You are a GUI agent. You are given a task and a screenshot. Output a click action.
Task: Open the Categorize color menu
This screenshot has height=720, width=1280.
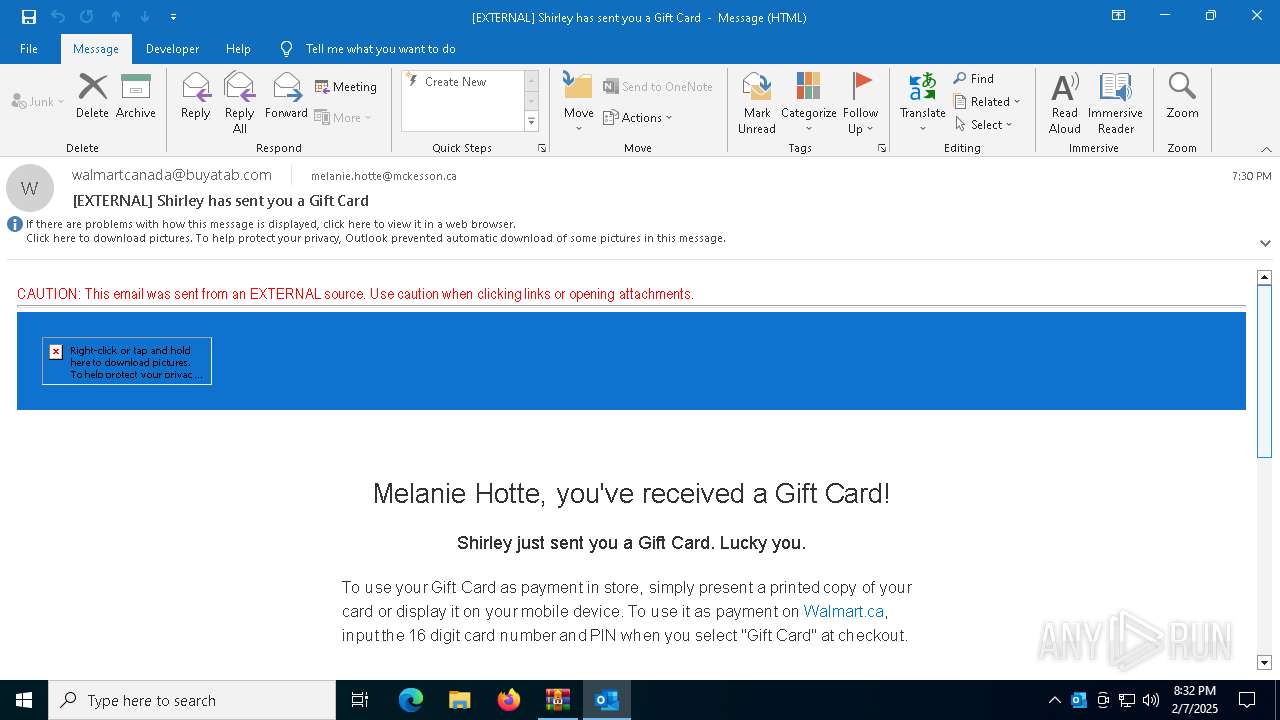[808, 102]
